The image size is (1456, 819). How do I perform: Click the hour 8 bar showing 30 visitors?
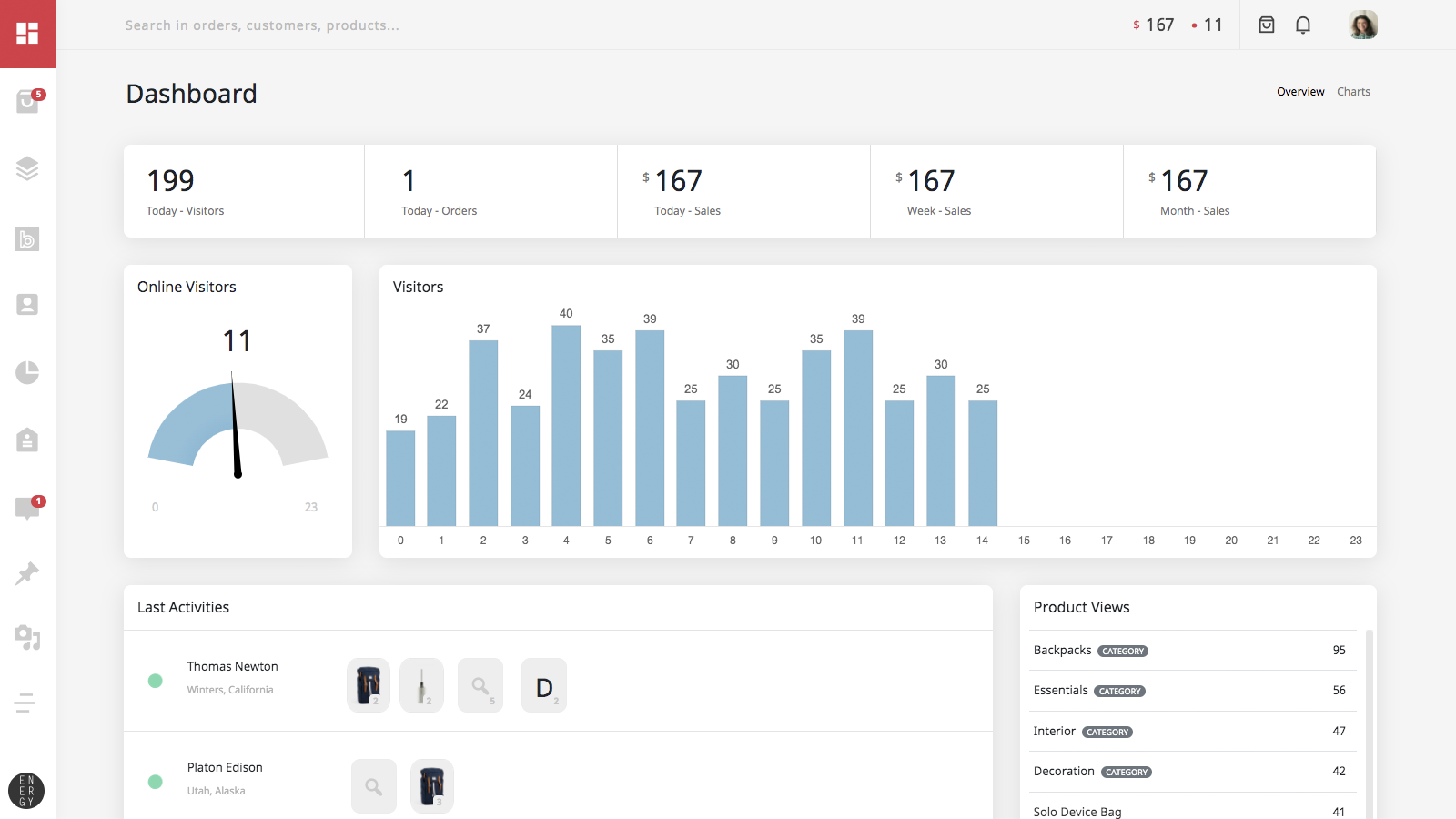pos(733,450)
